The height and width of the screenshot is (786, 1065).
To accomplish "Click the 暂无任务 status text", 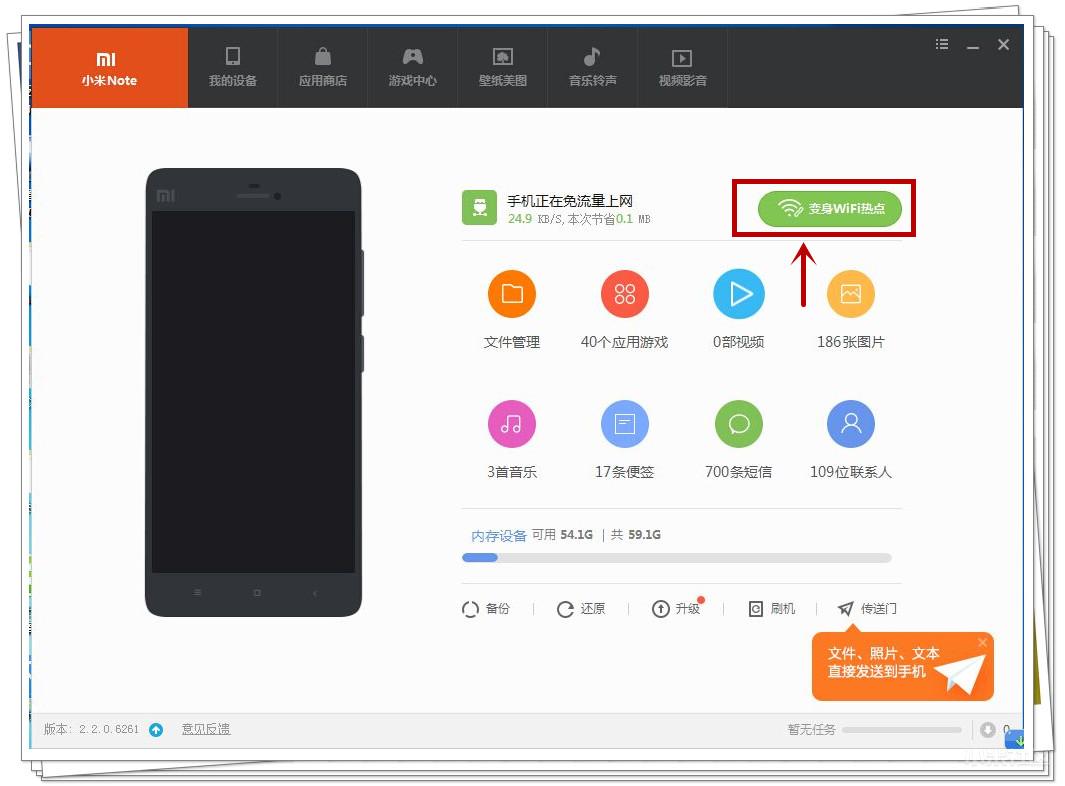I will pos(811,730).
